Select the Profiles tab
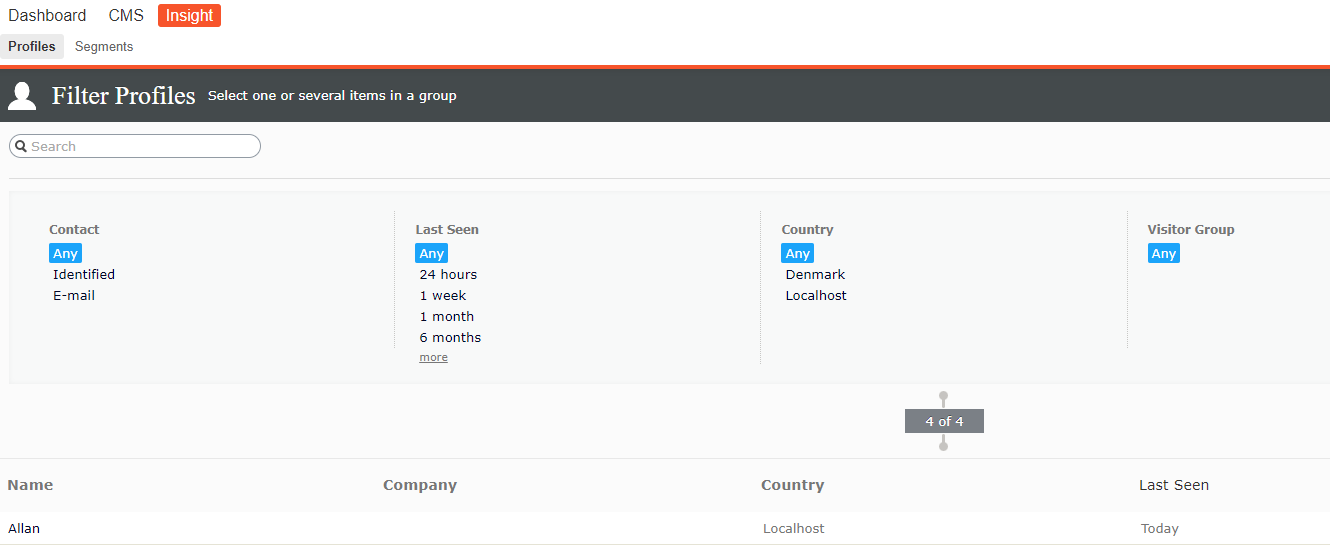Viewport: 1330px width, 545px height. (x=32, y=47)
